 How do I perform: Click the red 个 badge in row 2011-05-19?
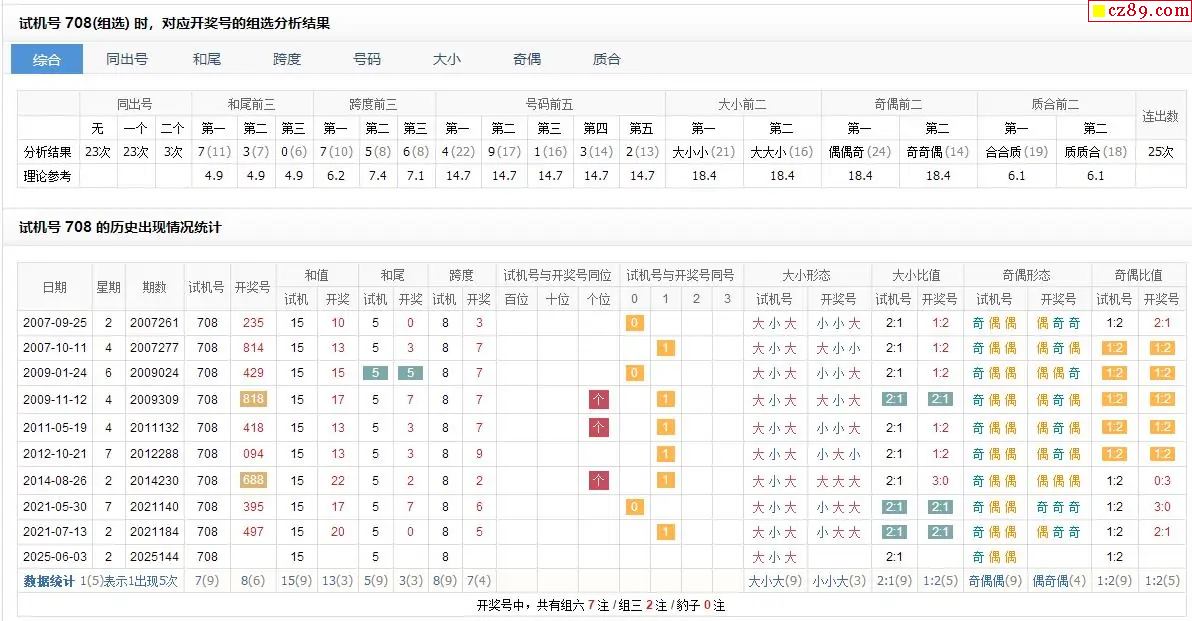pos(598,427)
